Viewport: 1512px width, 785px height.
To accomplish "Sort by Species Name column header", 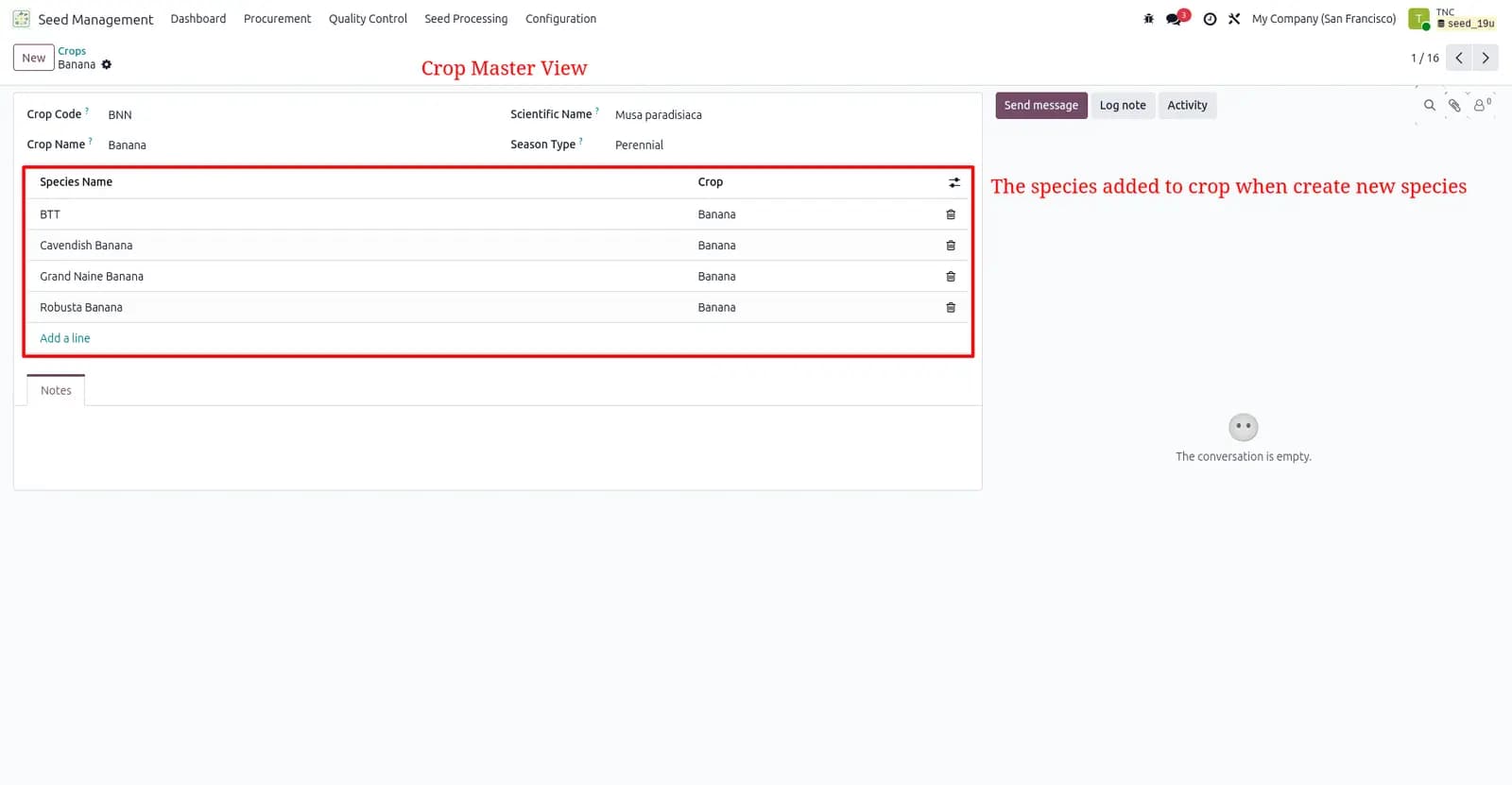I will 76,182.
